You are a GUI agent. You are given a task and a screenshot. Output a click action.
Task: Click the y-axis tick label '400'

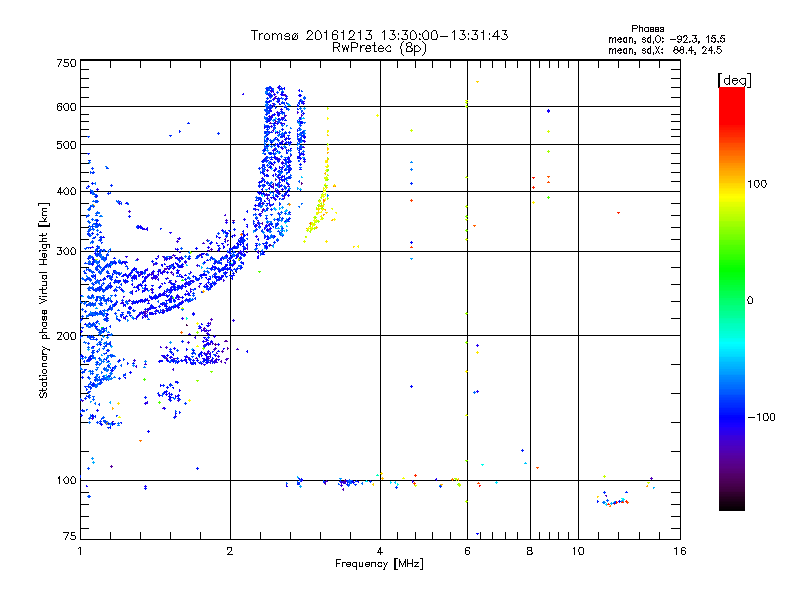[66, 191]
